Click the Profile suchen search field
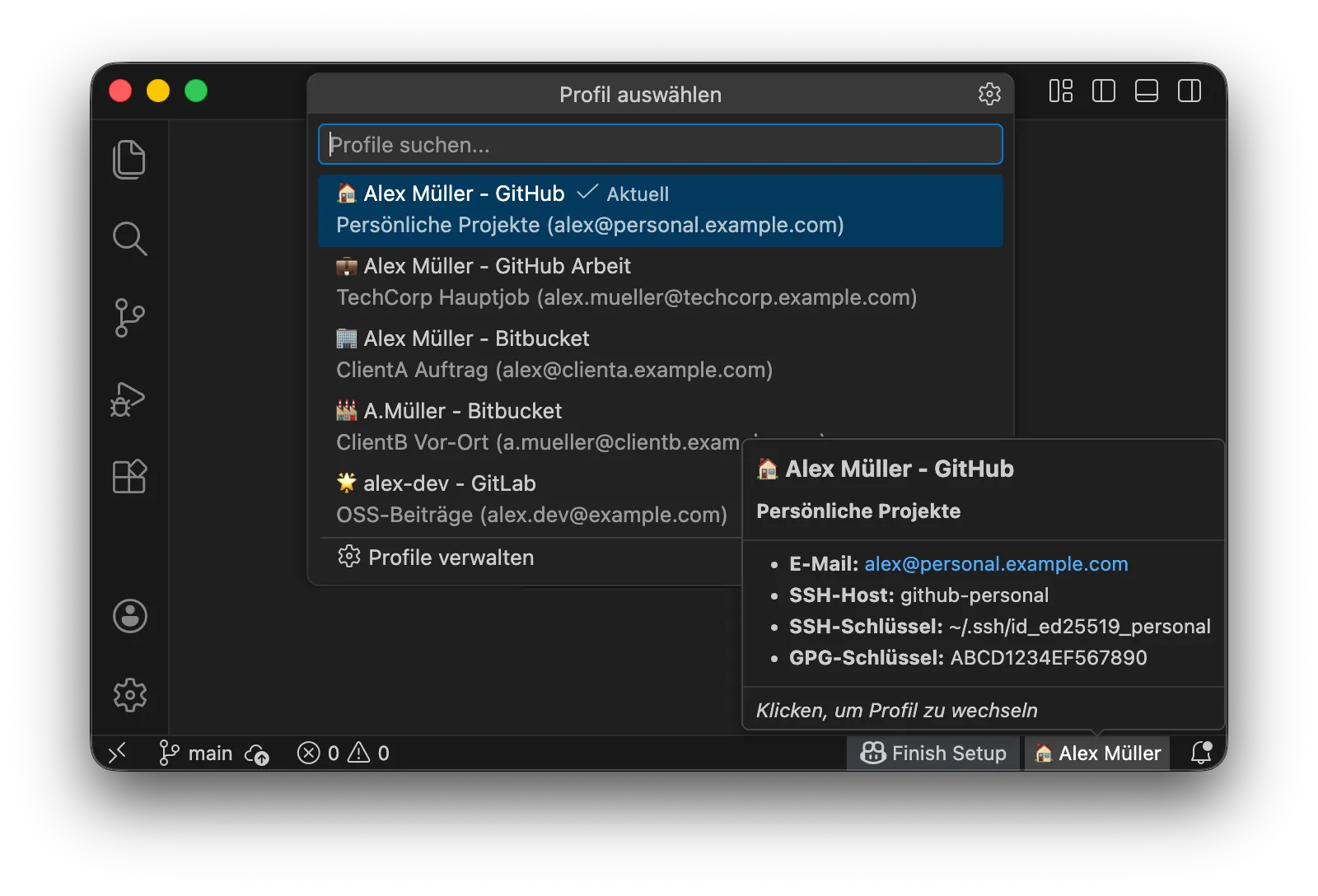The height and width of the screenshot is (896, 1318). click(x=660, y=145)
